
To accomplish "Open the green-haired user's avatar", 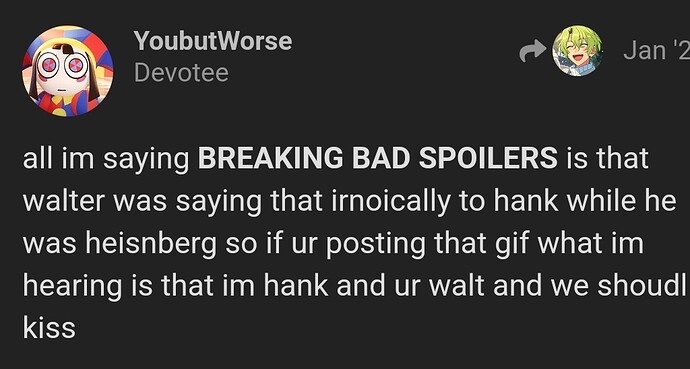I will (x=577, y=51).
